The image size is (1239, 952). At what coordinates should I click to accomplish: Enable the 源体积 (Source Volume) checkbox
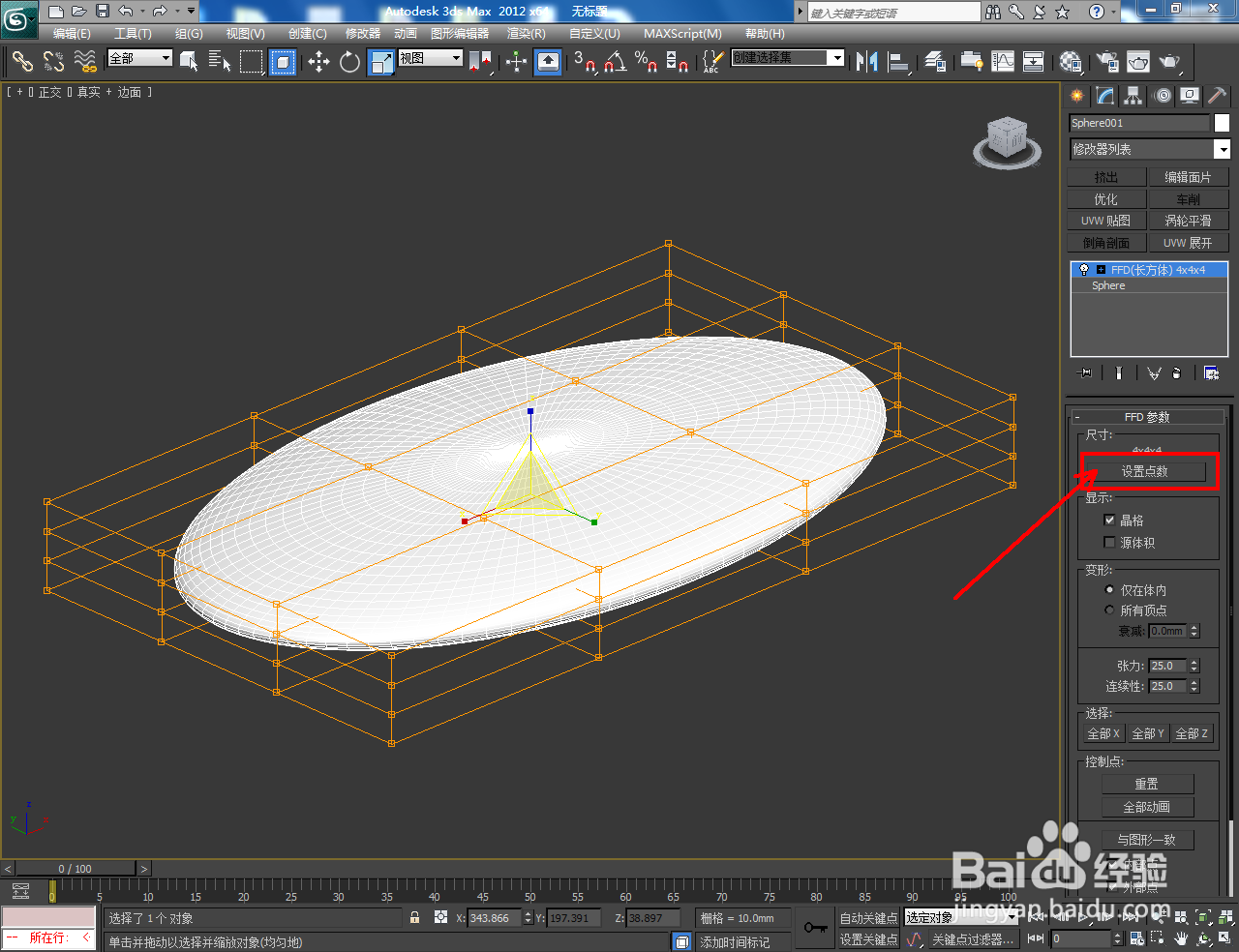[1109, 542]
